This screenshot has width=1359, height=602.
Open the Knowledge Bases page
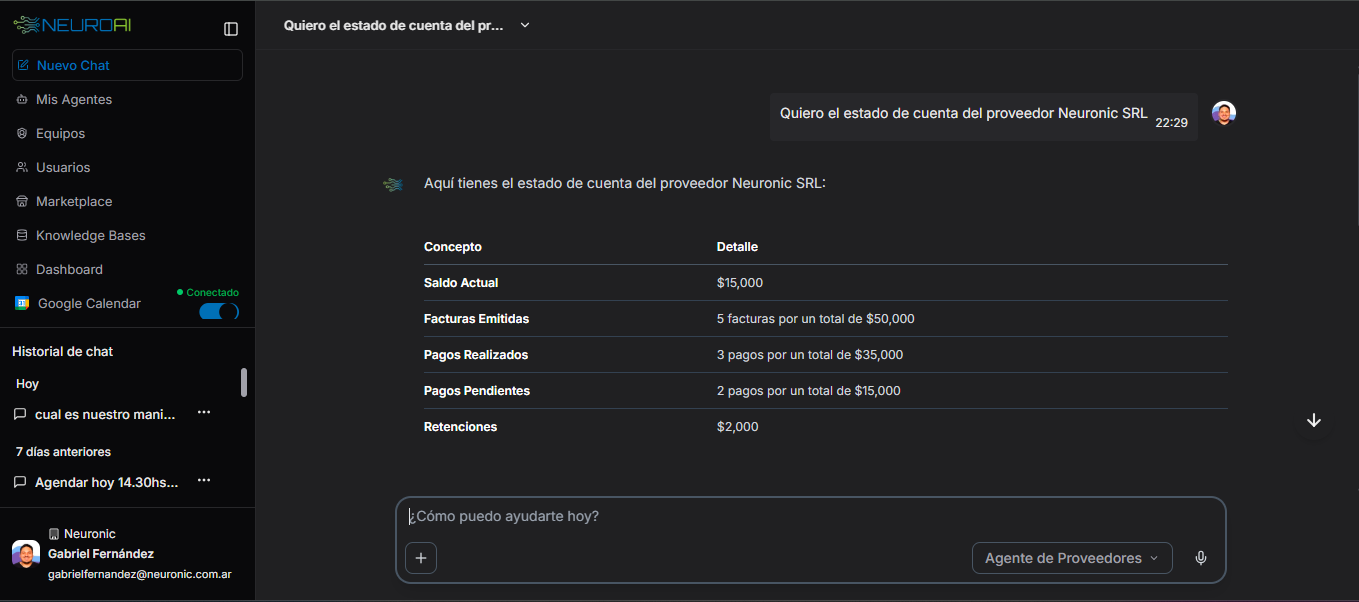click(x=90, y=235)
